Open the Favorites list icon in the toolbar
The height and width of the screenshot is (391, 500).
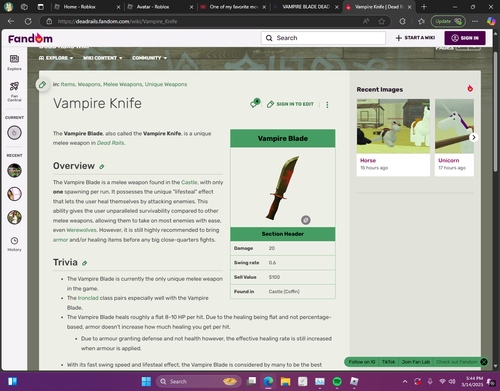tap(421, 21)
